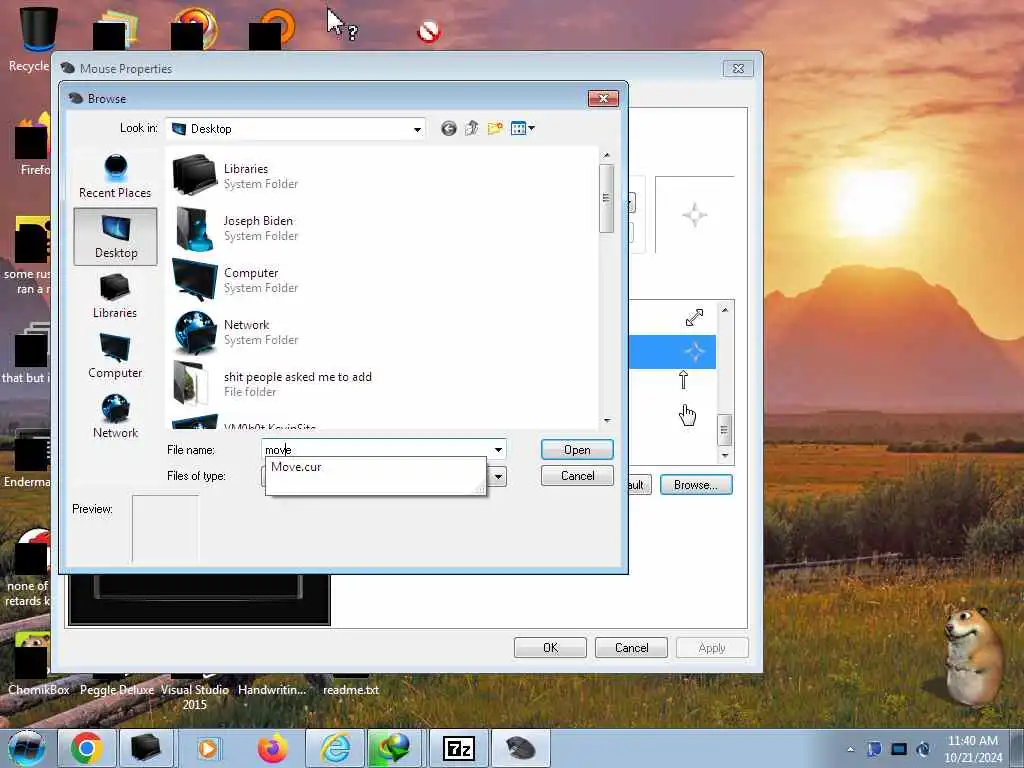Open 7-Zip from the taskbar
This screenshot has height=768, width=1024.
458,748
